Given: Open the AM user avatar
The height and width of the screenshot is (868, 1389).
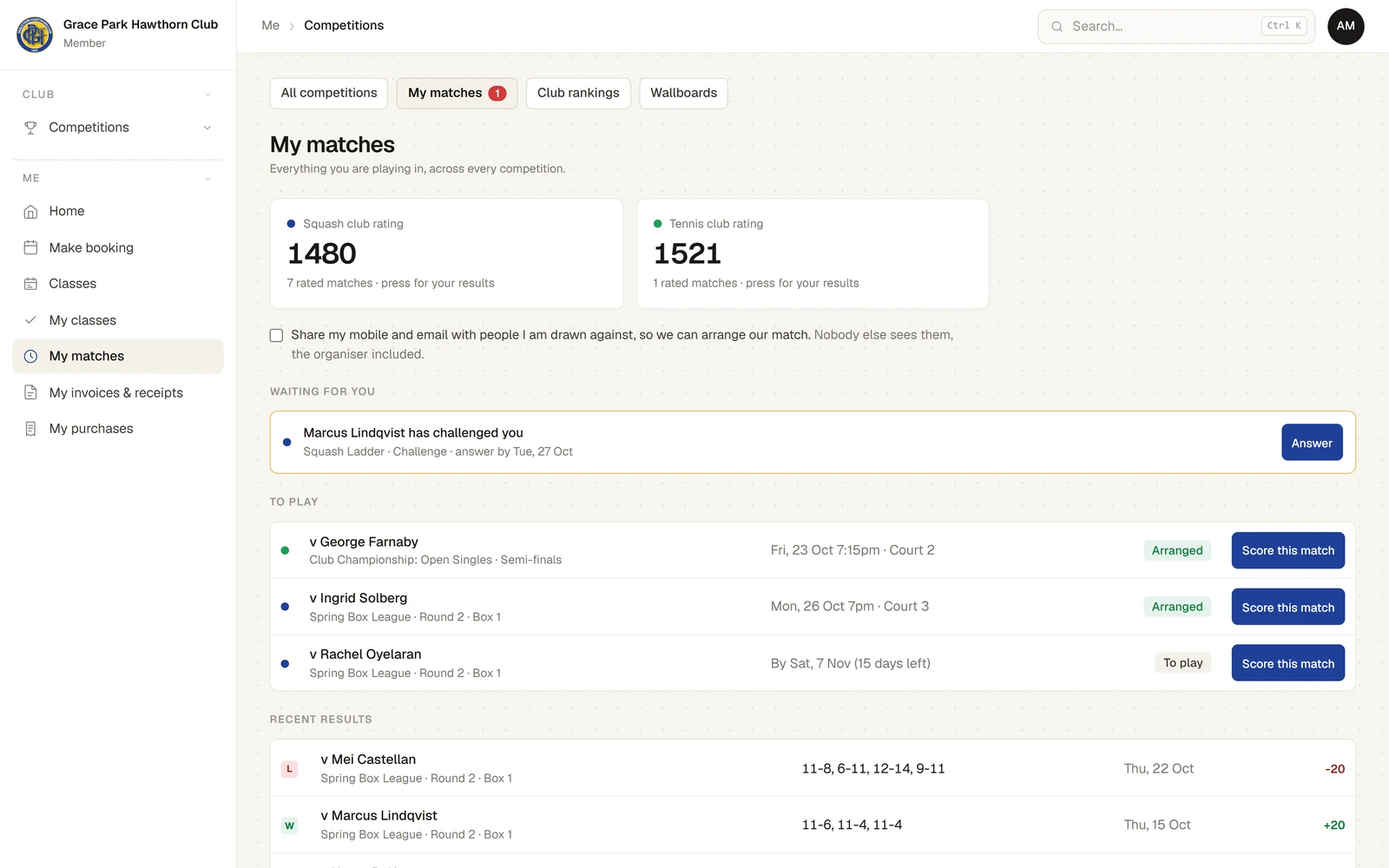Looking at the screenshot, I should click(1346, 26).
